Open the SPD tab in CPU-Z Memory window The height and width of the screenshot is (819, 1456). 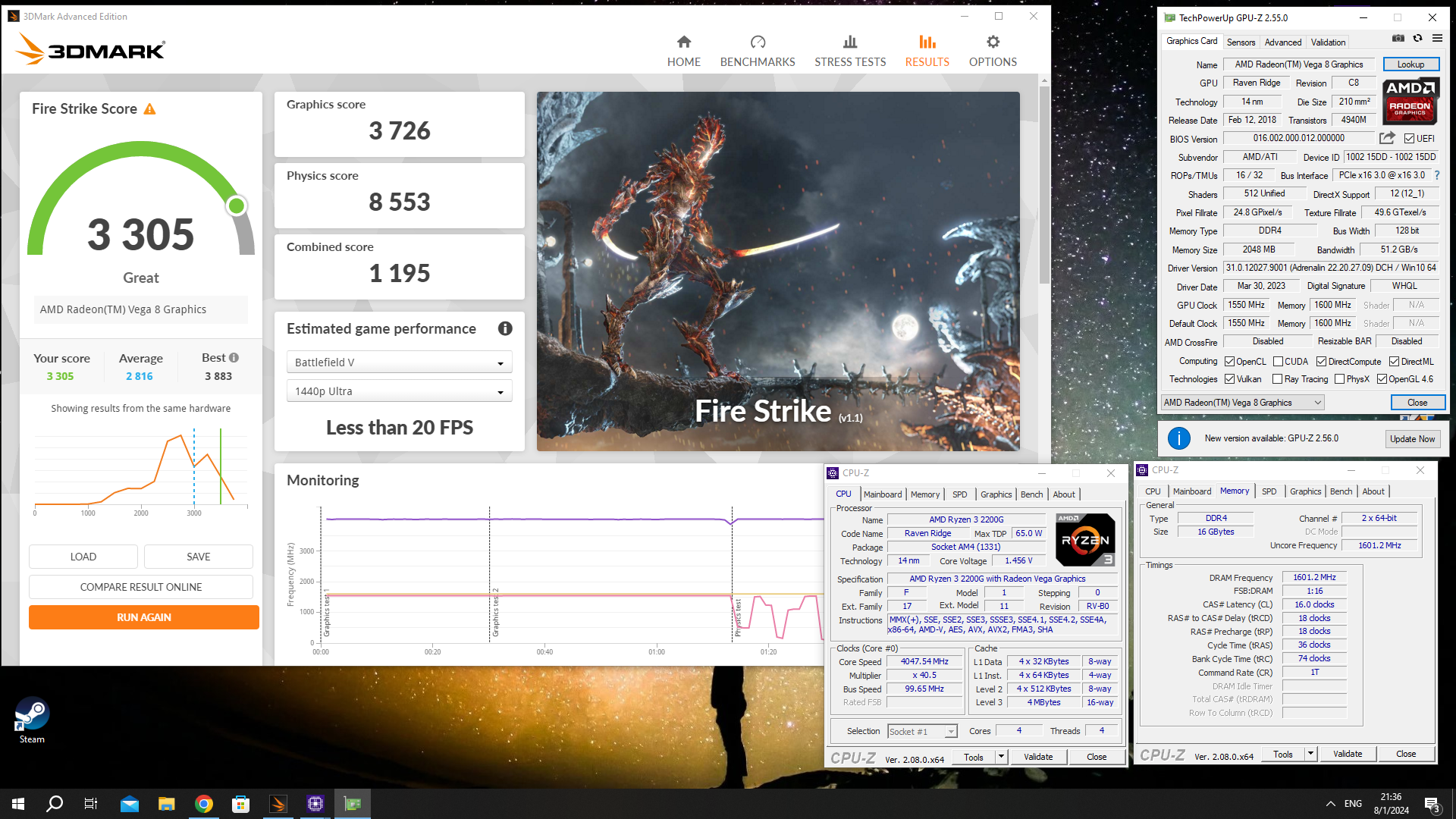point(1269,491)
